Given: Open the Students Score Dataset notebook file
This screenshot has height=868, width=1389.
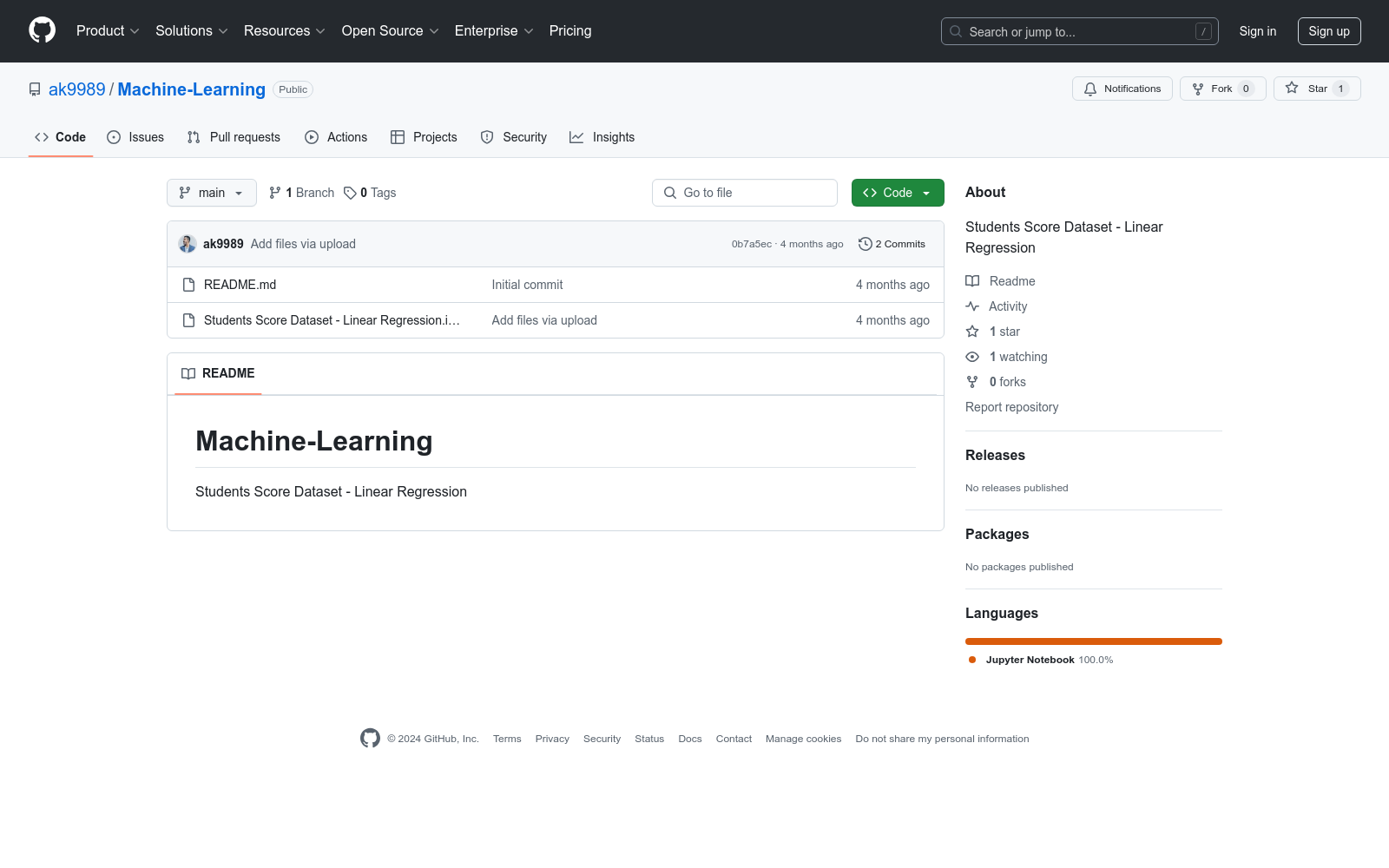Looking at the screenshot, I should pyautogui.click(x=332, y=320).
